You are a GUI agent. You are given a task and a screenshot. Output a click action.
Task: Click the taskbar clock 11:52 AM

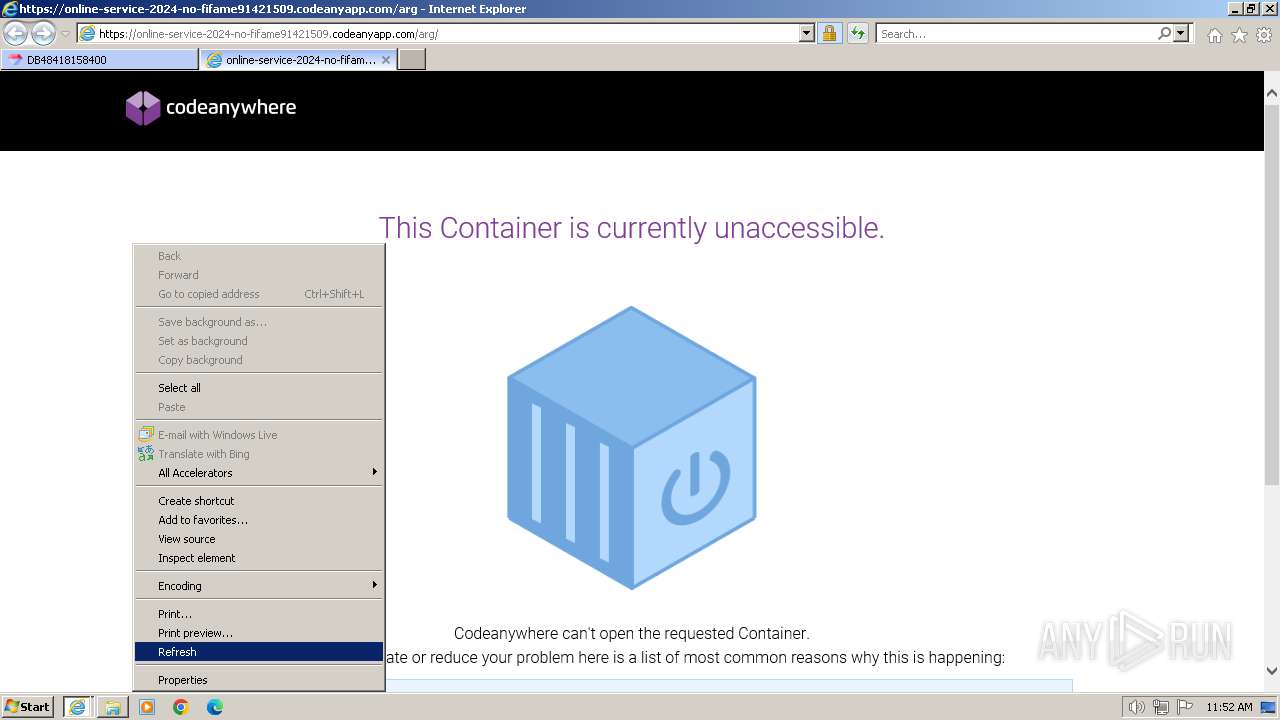(x=1229, y=707)
